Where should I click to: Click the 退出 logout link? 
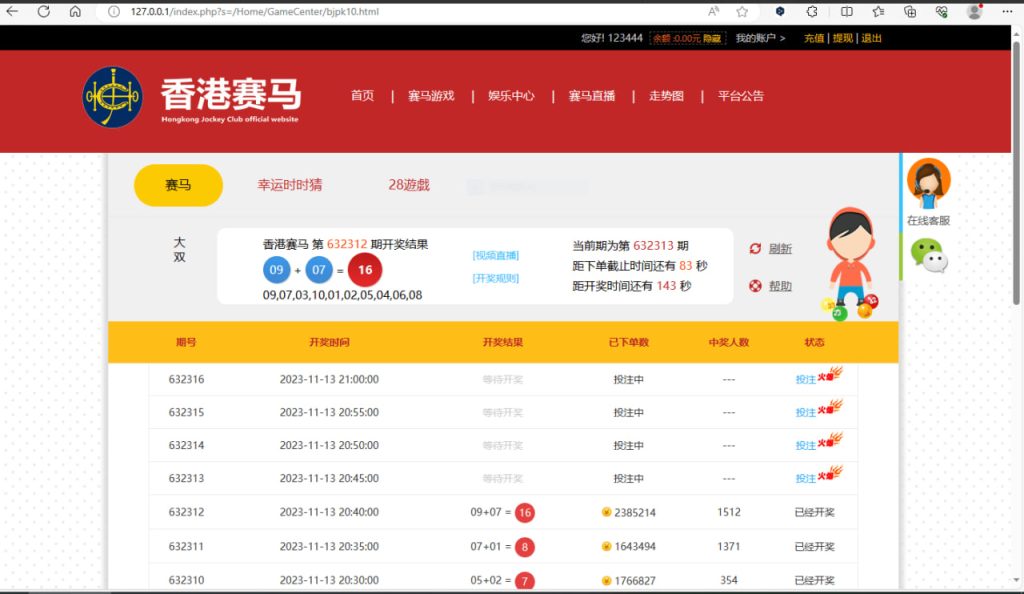(871, 38)
